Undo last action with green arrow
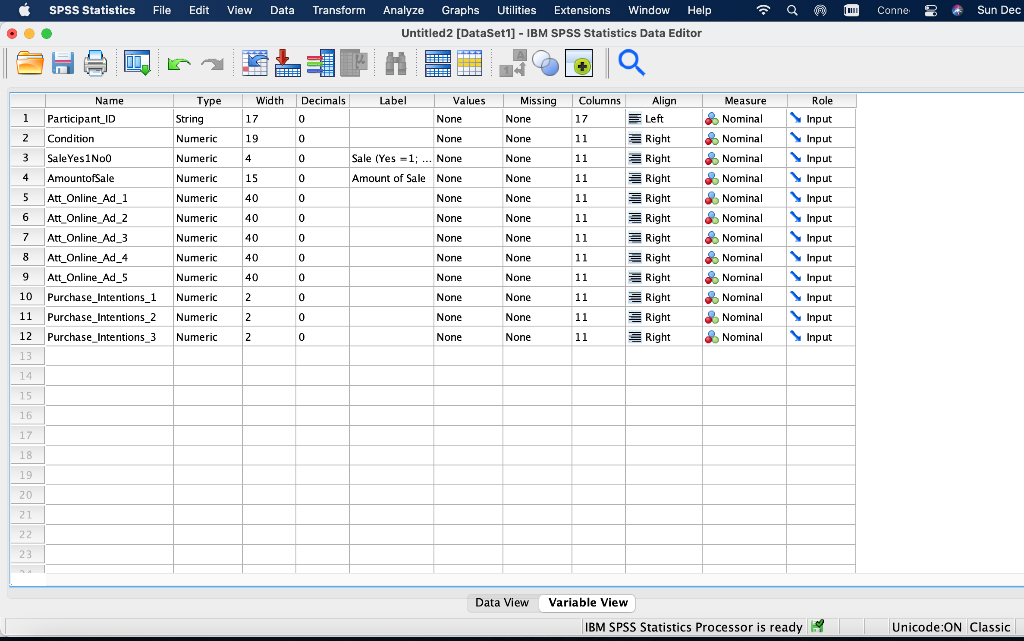Viewport: 1024px width, 641px height. pyautogui.click(x=179, y=64)
